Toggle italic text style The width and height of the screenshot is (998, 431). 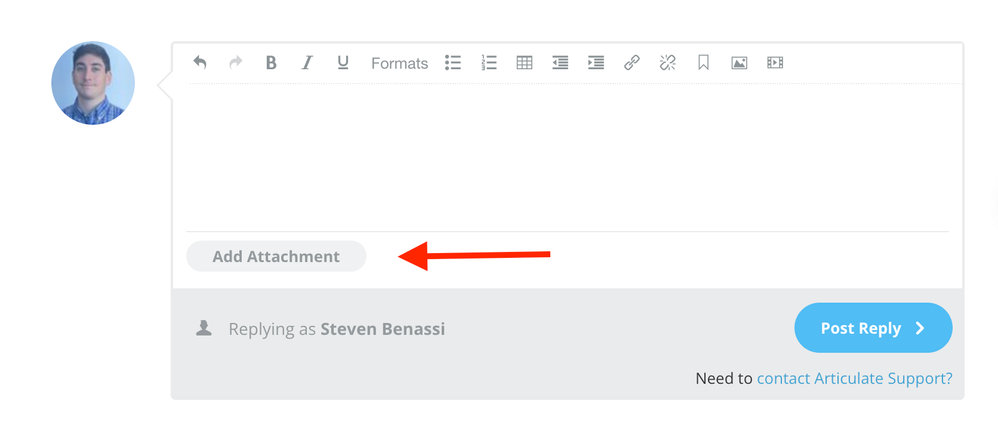(307, 63)
